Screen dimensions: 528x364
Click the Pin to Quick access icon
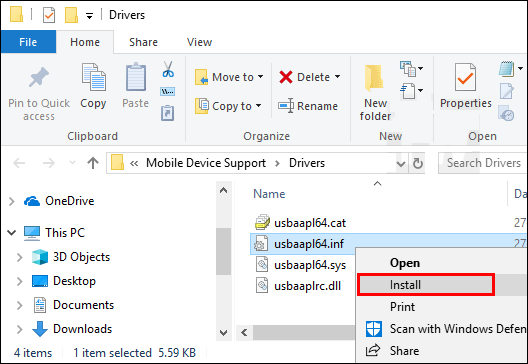(39, 77)
